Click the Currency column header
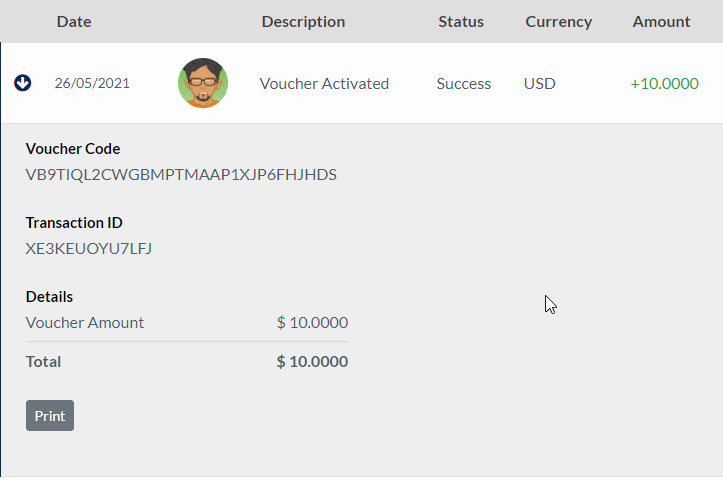Viewport: 723px width, 480px height. pyautogui.click(x=559, y=21)
